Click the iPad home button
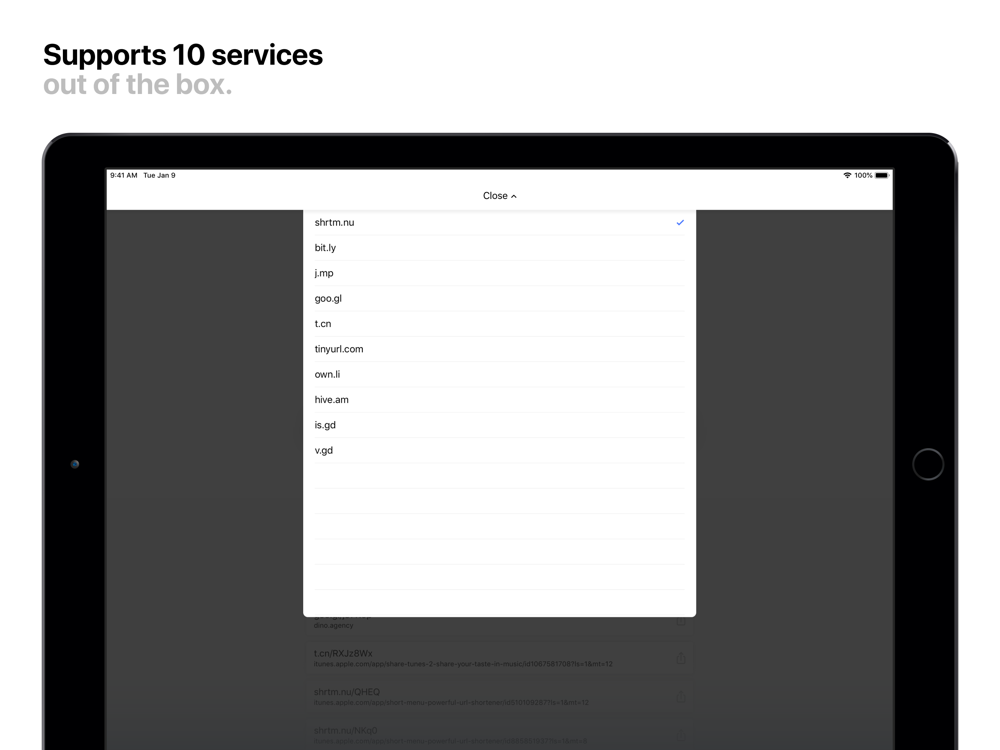This screenshot has width=1000, height=750. point(927,464)
